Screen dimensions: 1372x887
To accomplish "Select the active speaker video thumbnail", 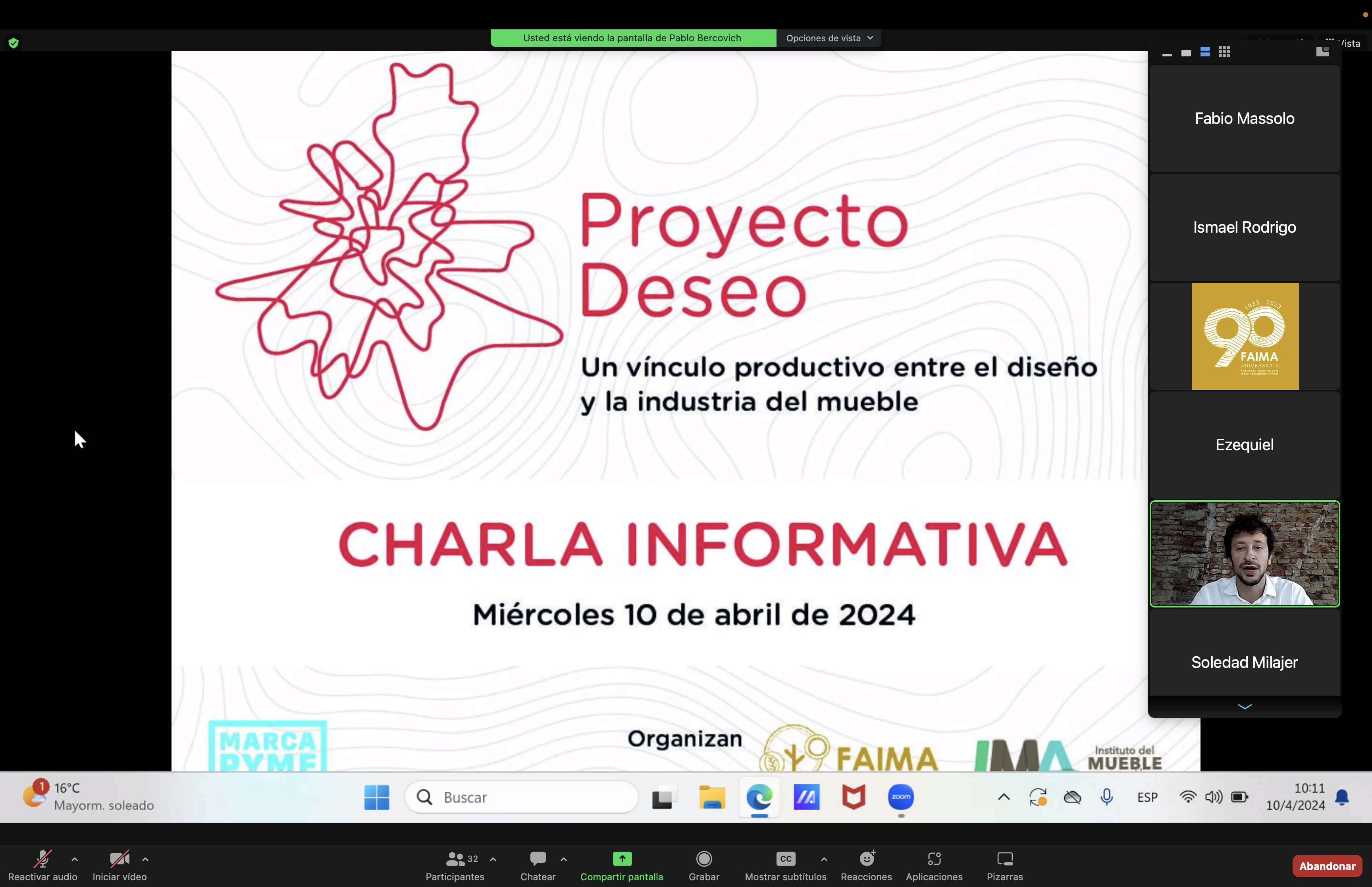I will tap(1244, 553).
